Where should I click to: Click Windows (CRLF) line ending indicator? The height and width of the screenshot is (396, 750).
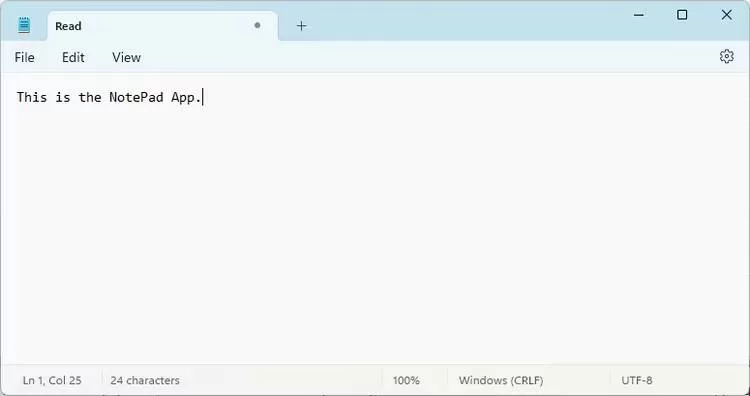(x=501, y=380)
